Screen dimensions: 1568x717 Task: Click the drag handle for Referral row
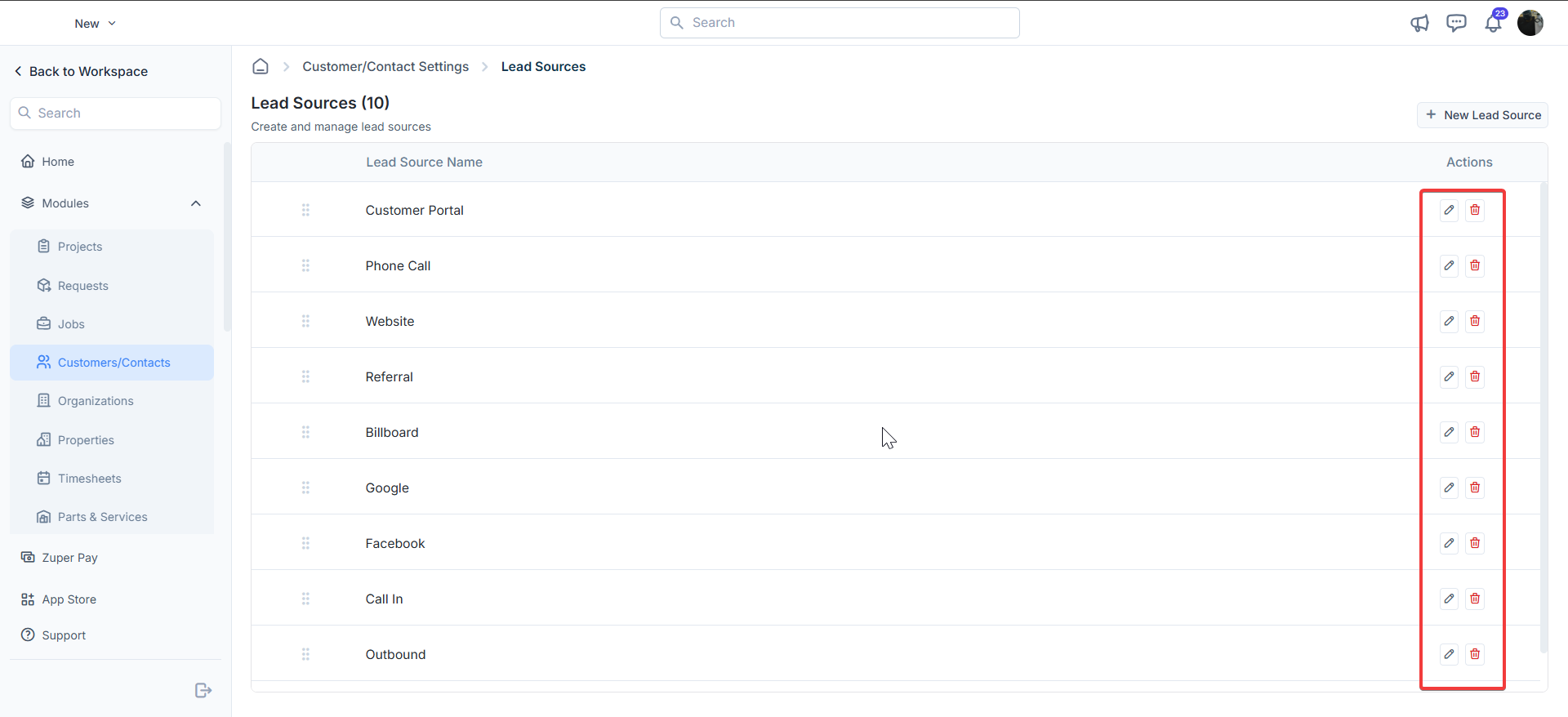pyautogui.click(x=305, y=376)
